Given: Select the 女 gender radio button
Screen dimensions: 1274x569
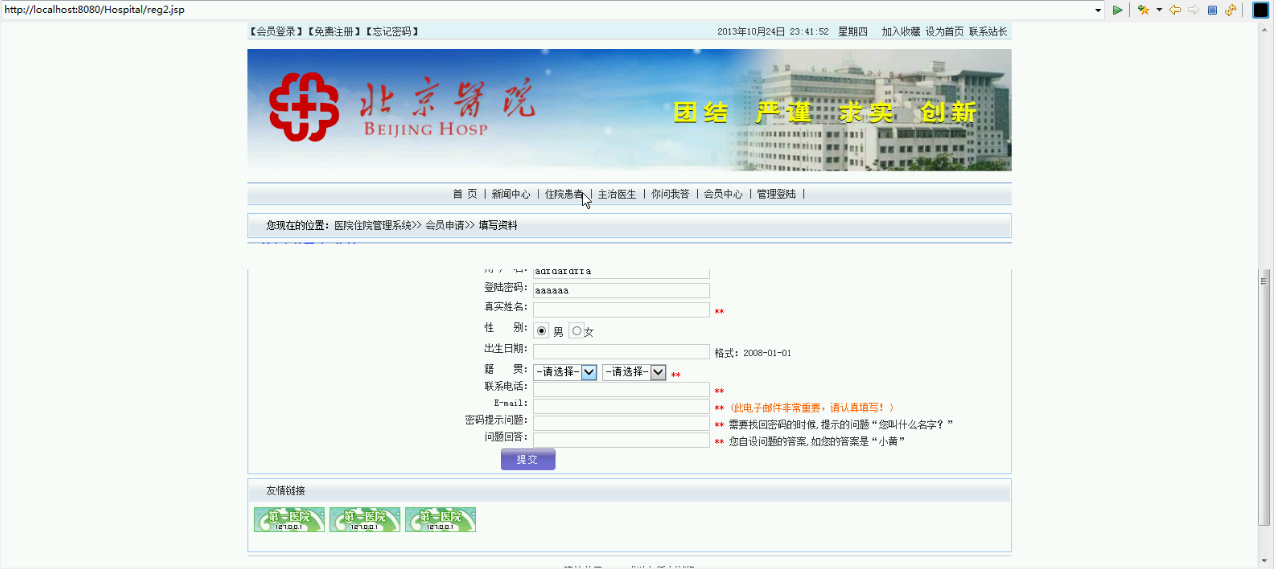Looking at the screenshot, I should 577,331.
